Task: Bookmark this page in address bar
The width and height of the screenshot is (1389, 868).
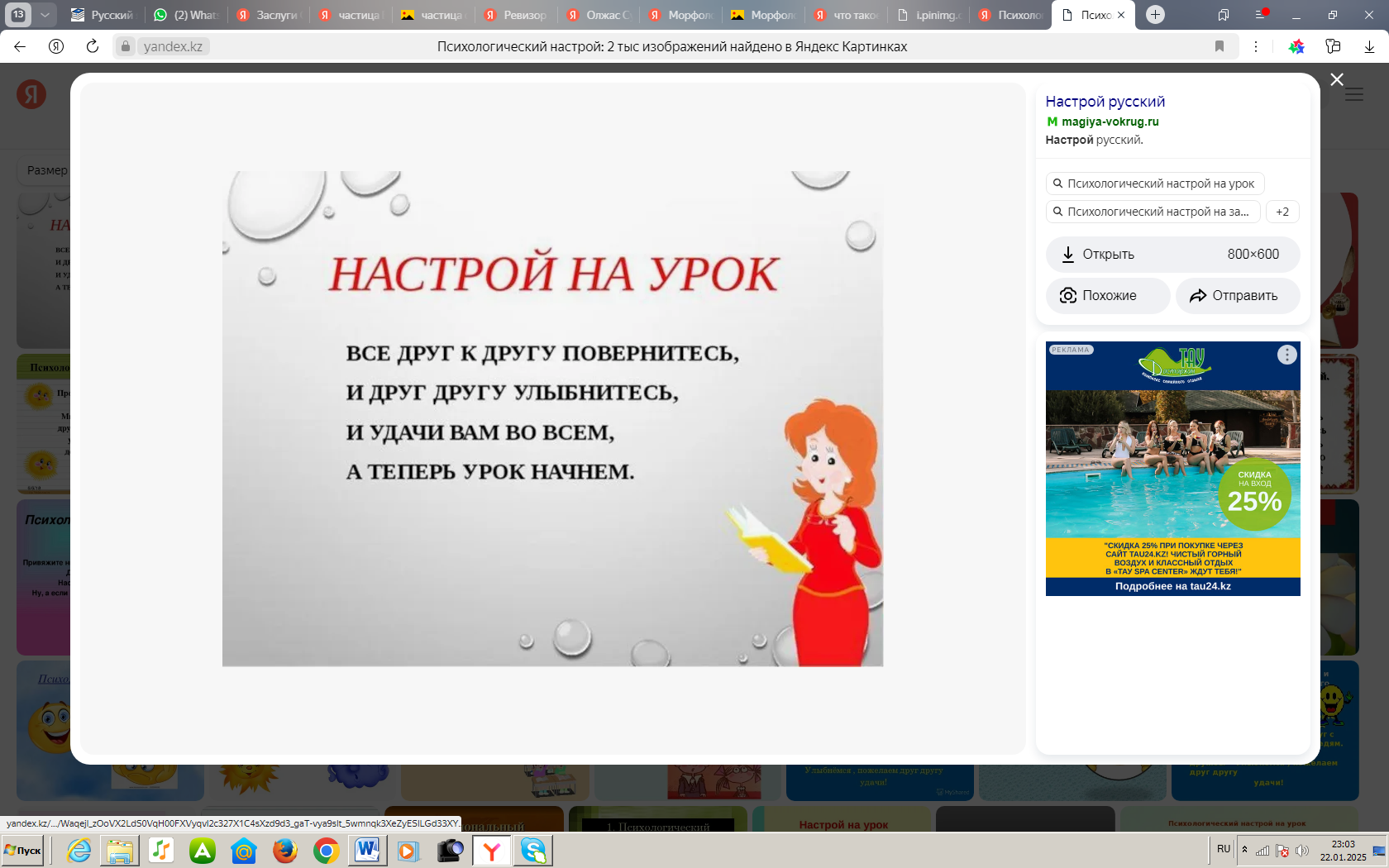Action: (x=1219, y=46)
